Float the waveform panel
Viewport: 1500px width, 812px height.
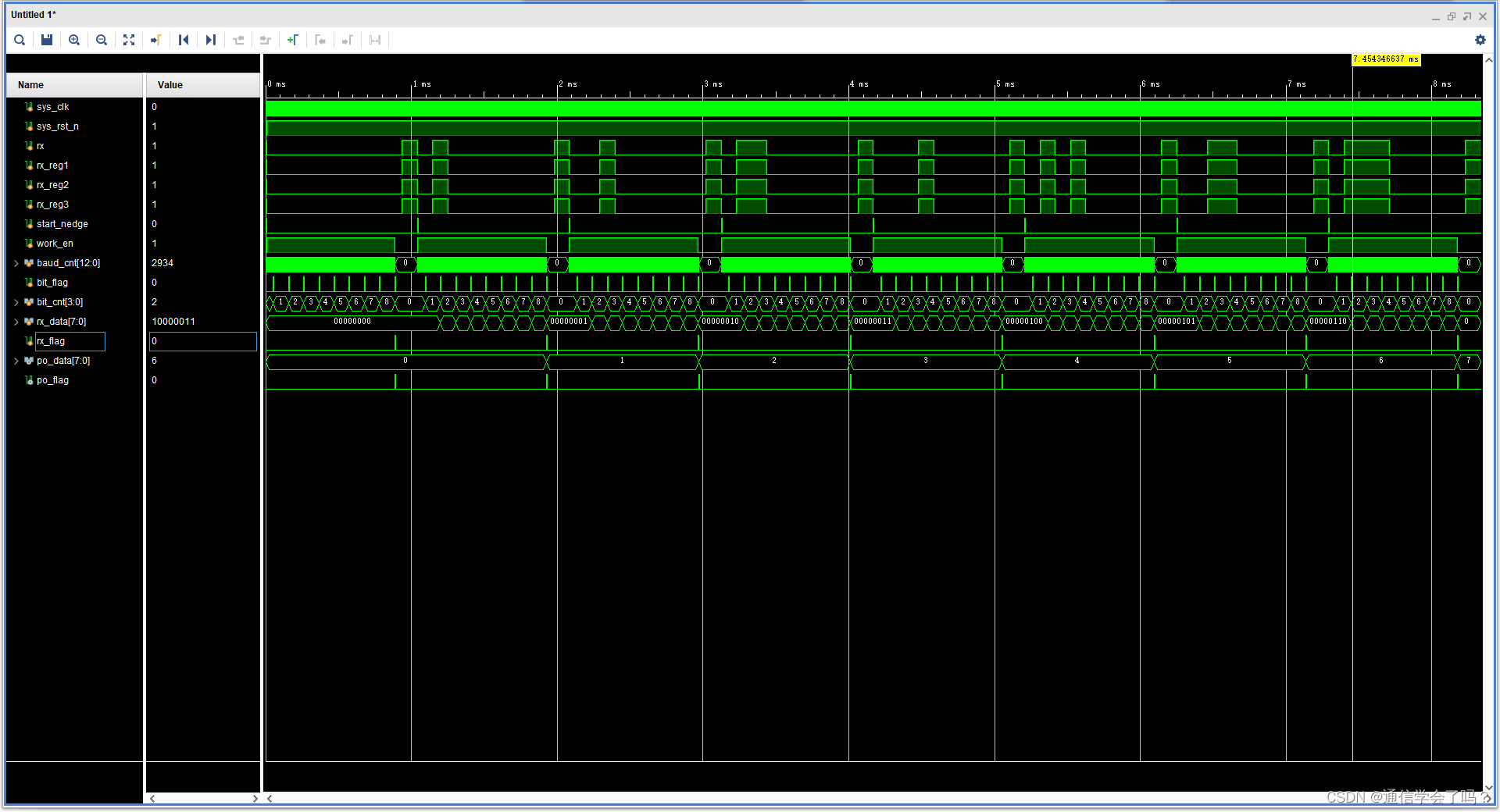[1467, 16]
